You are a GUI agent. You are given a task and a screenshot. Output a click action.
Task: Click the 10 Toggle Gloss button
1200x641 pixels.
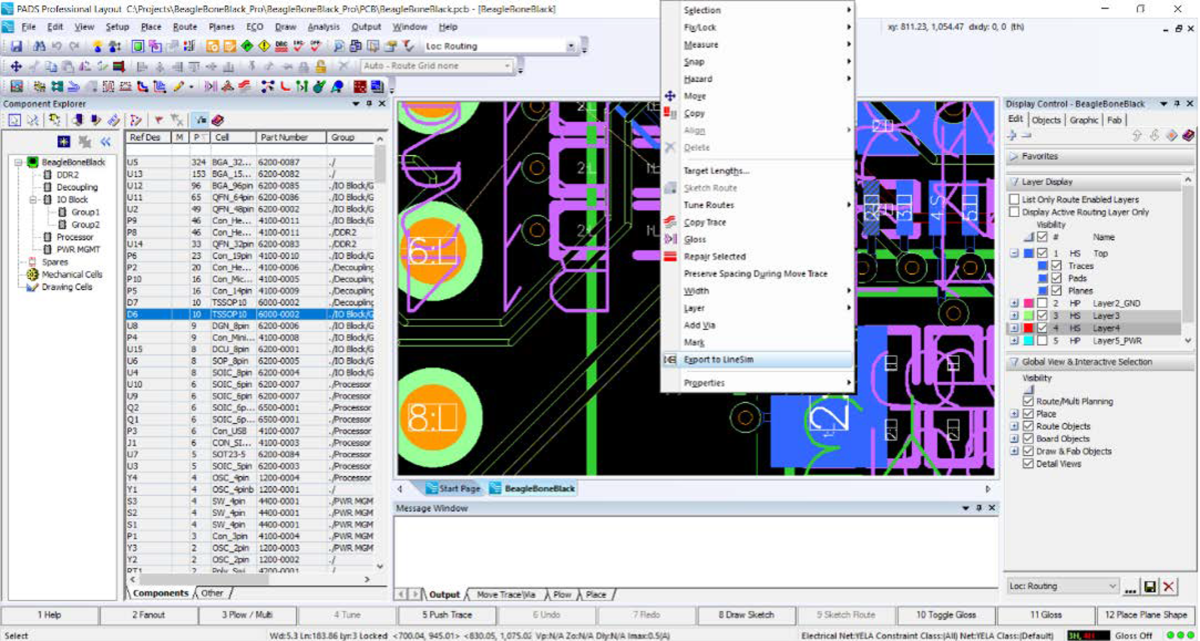pos(945,615)
